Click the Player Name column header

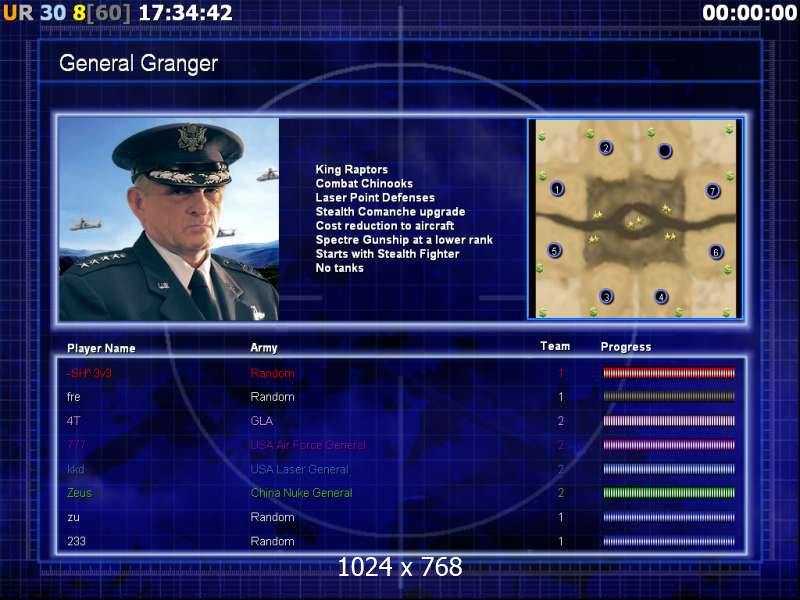click(101, 348)
